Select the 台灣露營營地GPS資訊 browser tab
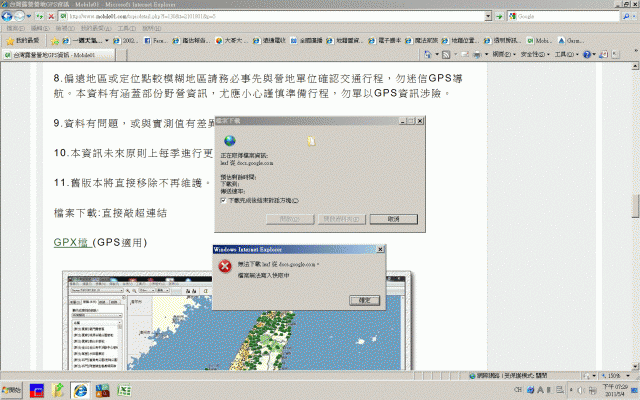This screenshot has width=640, height=400. 58,55
